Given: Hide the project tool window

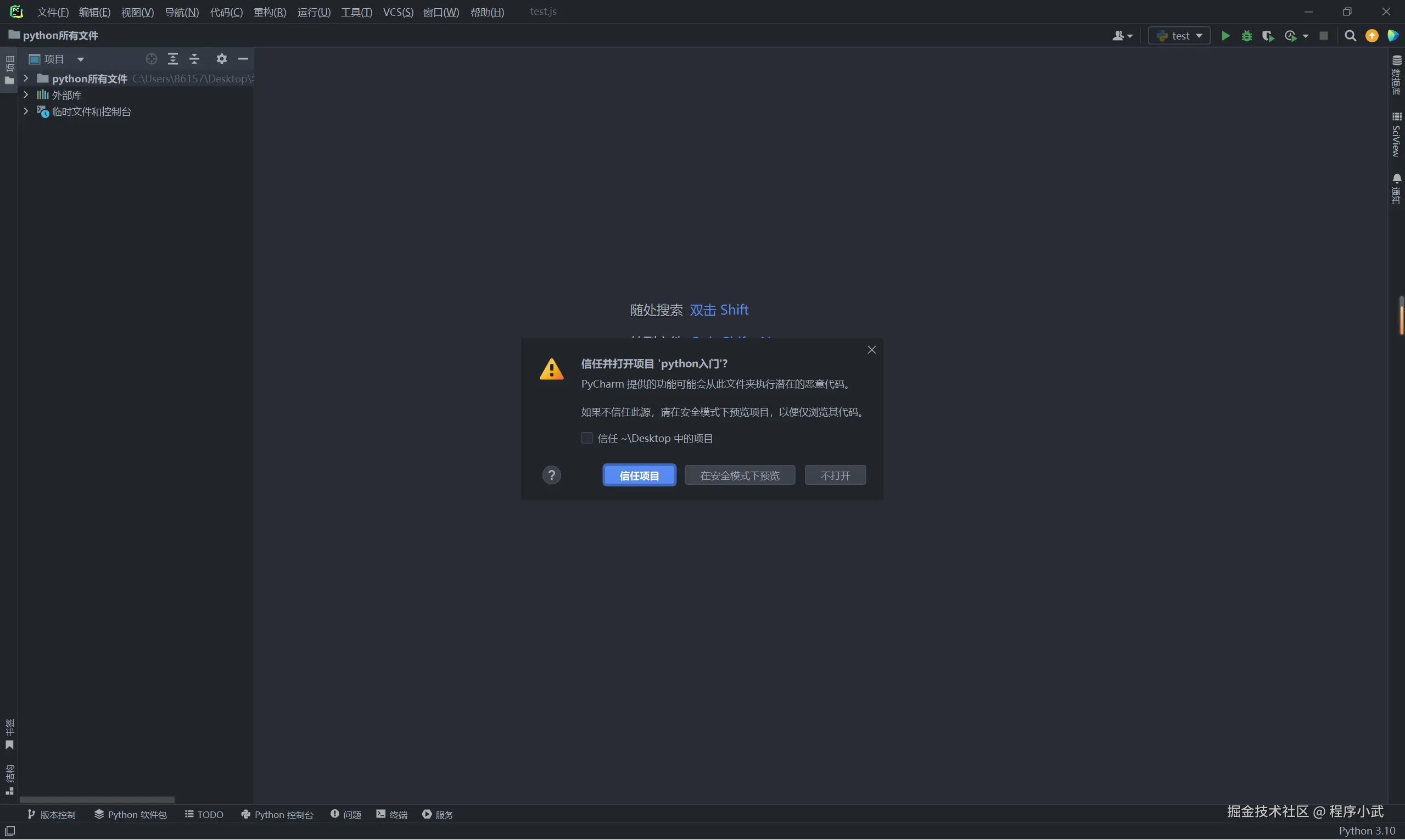Looking at the screenshot, I should tap(243, 59).
